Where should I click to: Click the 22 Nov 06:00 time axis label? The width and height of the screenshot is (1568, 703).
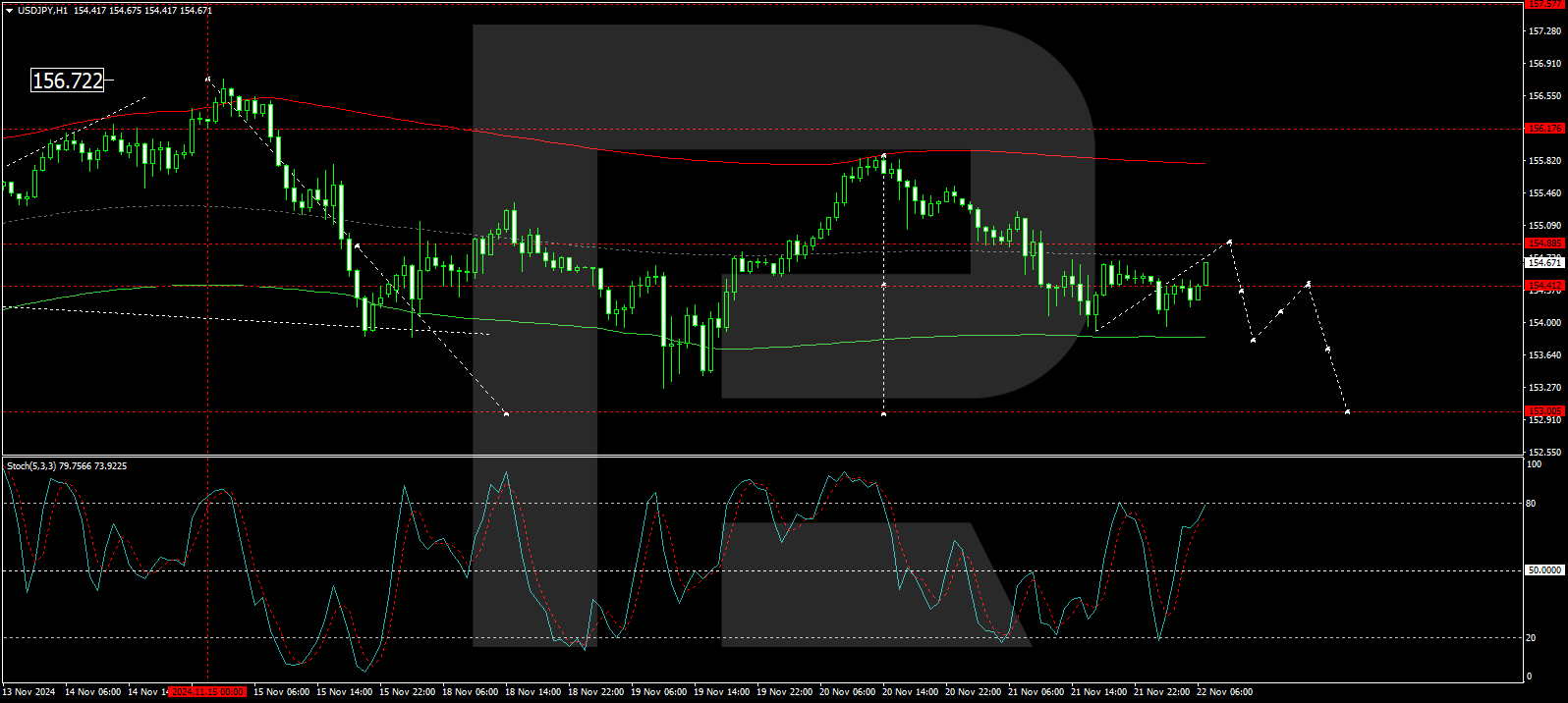1224,692
